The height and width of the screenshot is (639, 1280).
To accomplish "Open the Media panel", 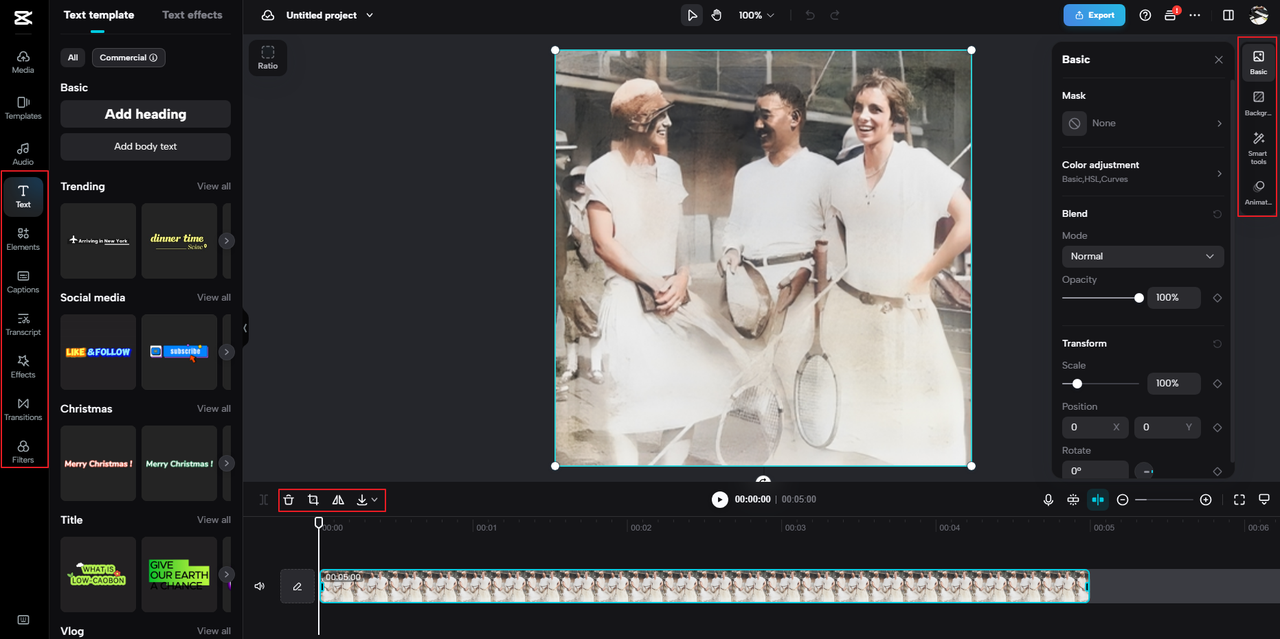I will pyautogui.click(x=23, y=62).
